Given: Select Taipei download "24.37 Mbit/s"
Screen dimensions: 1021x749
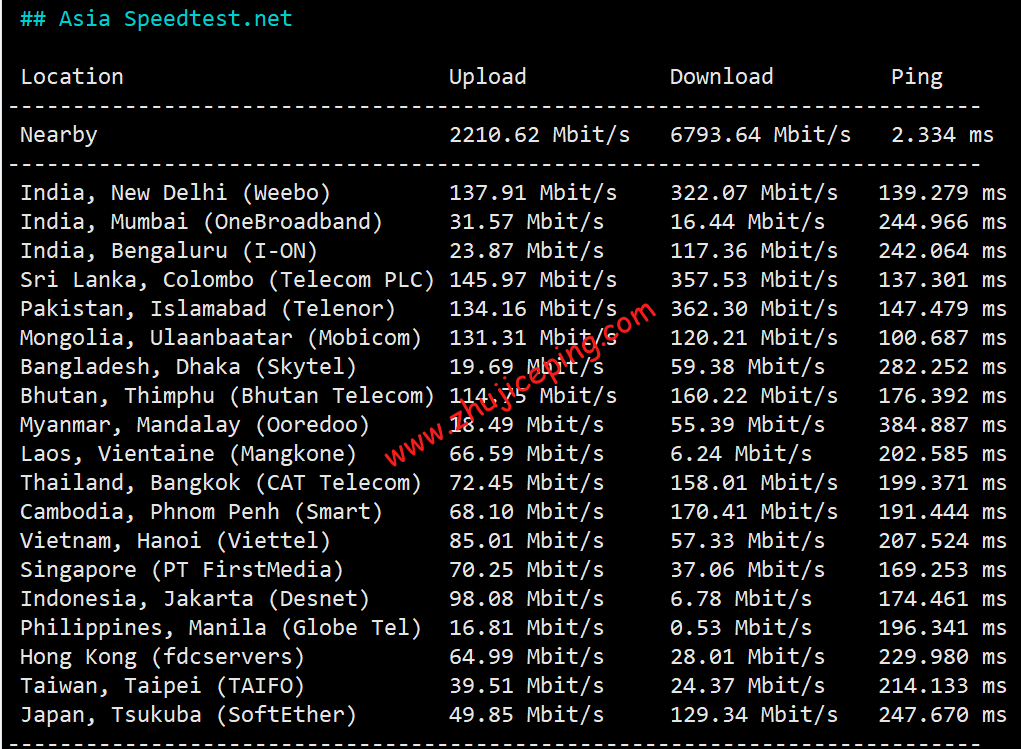Looking at the screenshot, I should coord(748,686).
